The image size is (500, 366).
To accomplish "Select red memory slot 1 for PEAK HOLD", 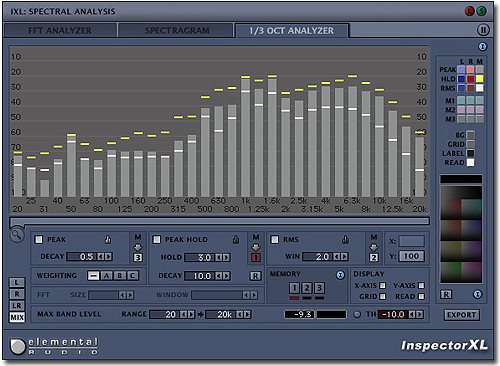I will (256, 258).
